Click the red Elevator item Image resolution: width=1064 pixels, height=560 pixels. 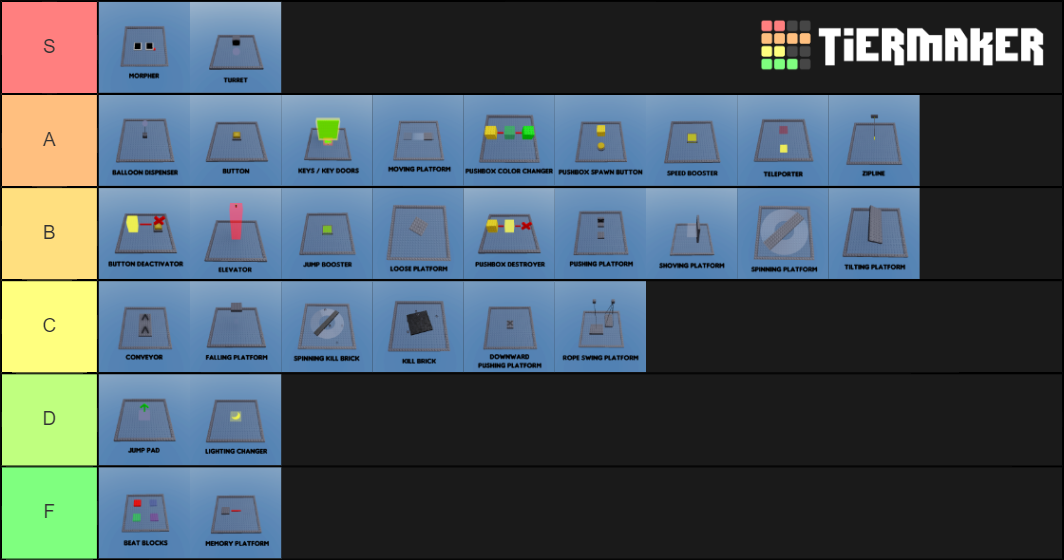(235, 234)
